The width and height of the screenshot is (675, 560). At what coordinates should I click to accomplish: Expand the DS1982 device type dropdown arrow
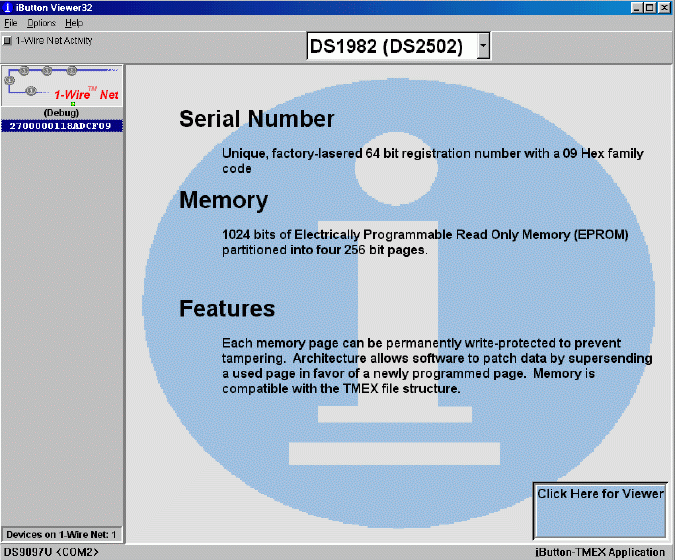483,46
